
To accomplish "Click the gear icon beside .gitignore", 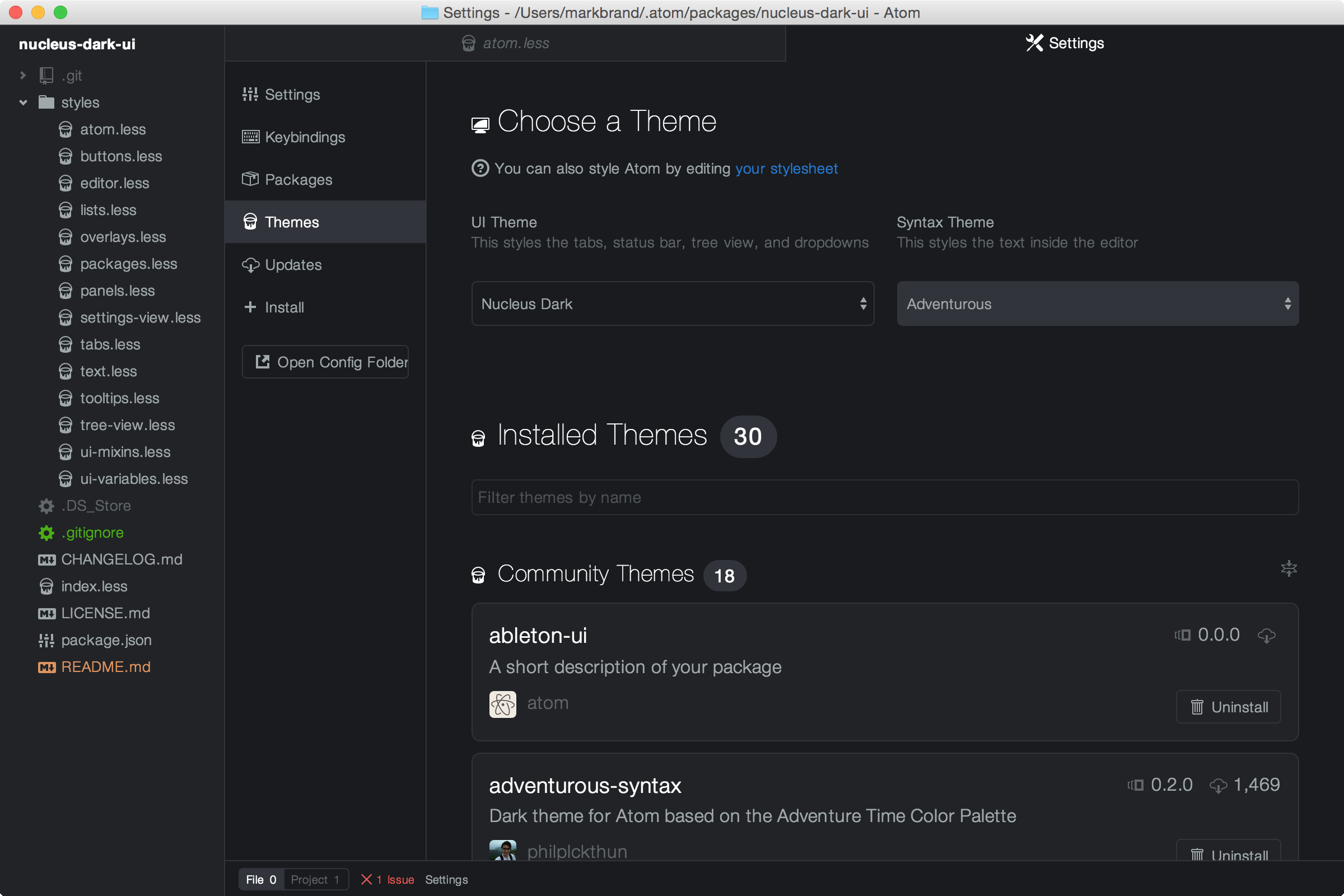I will tap(46, 533).
